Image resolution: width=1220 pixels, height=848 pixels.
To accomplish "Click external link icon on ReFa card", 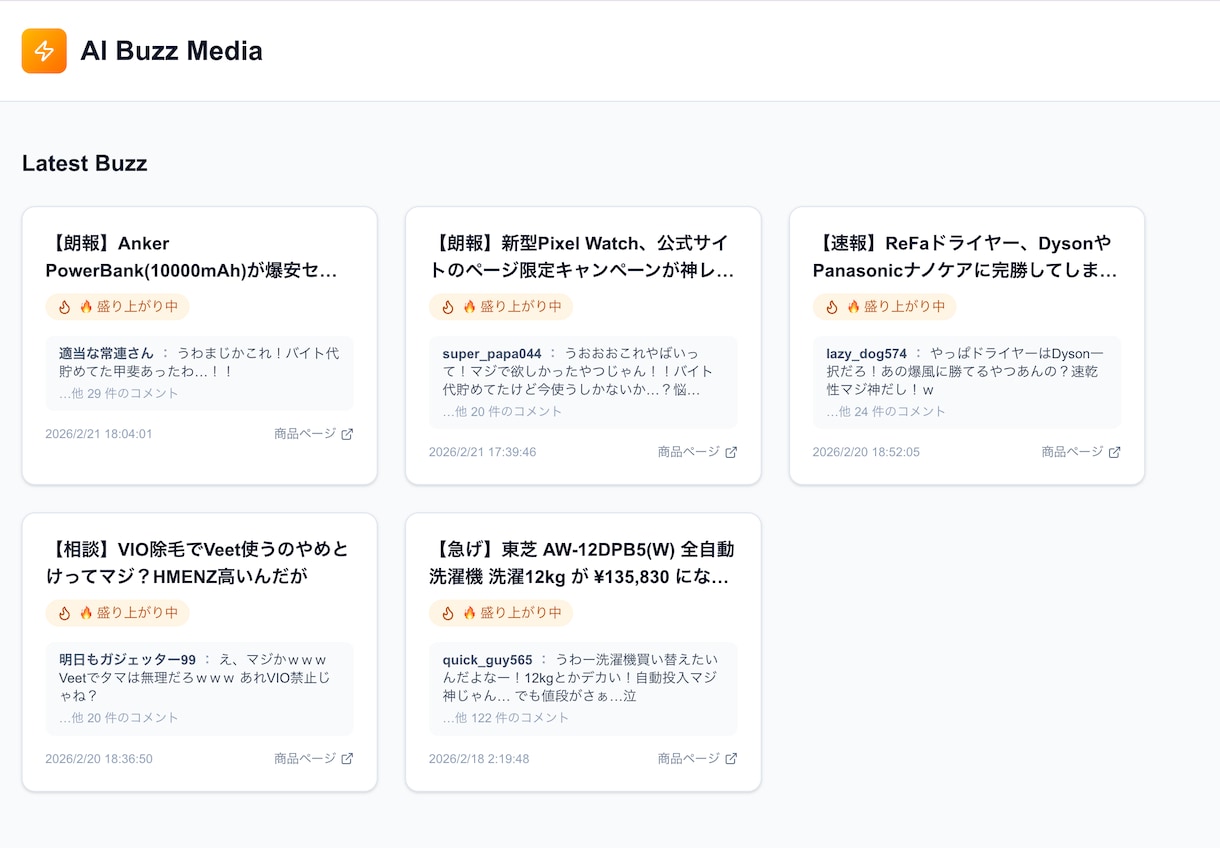I will (1115, 452).
